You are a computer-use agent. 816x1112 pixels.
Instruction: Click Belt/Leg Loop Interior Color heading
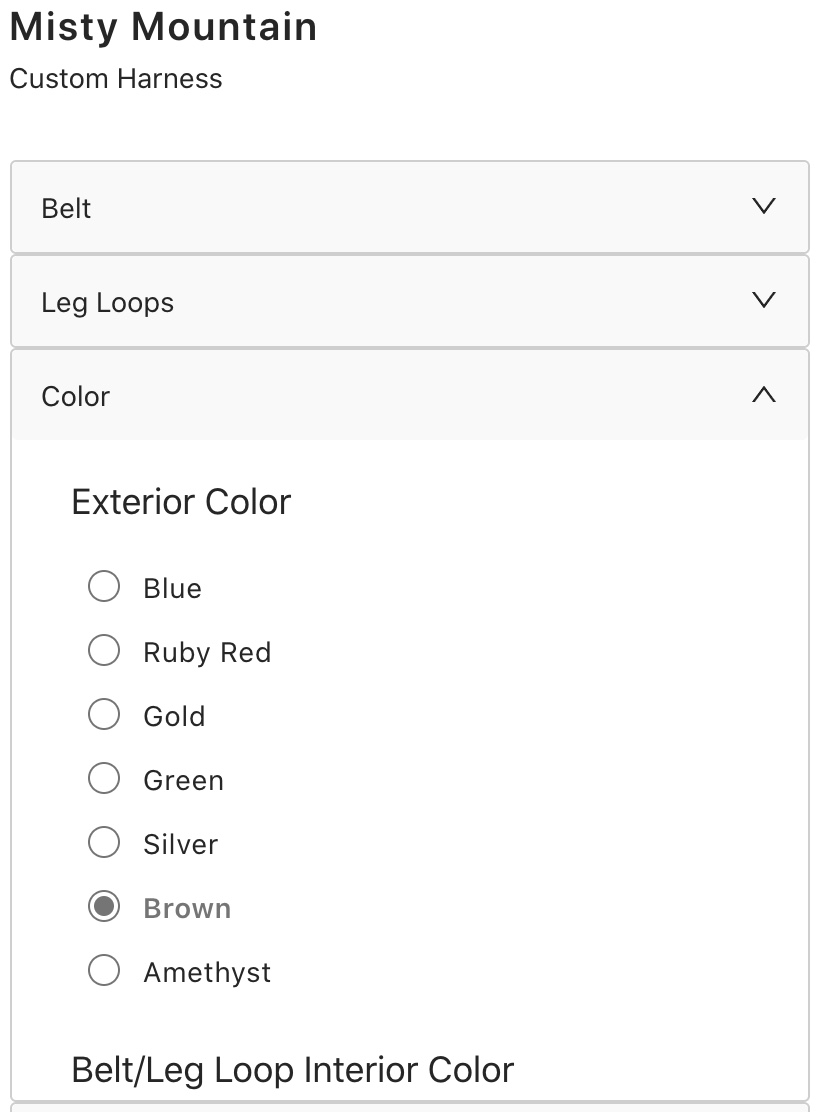coord(292,1069)
